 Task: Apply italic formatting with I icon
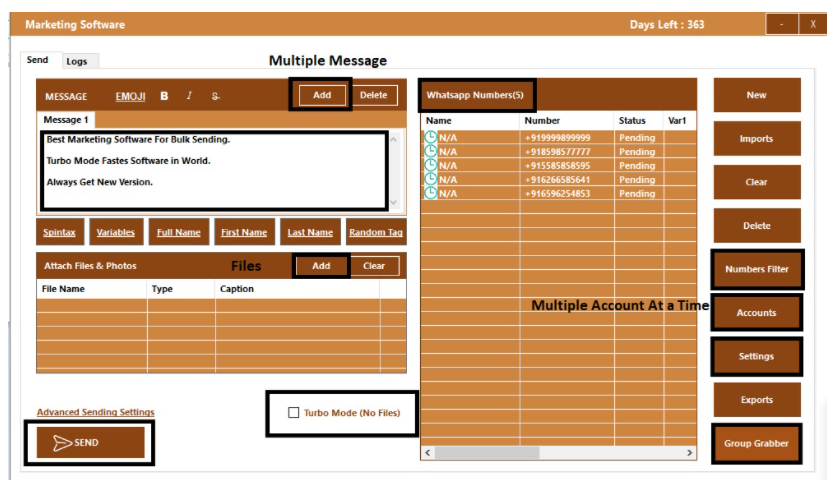[x=189, y=95]
